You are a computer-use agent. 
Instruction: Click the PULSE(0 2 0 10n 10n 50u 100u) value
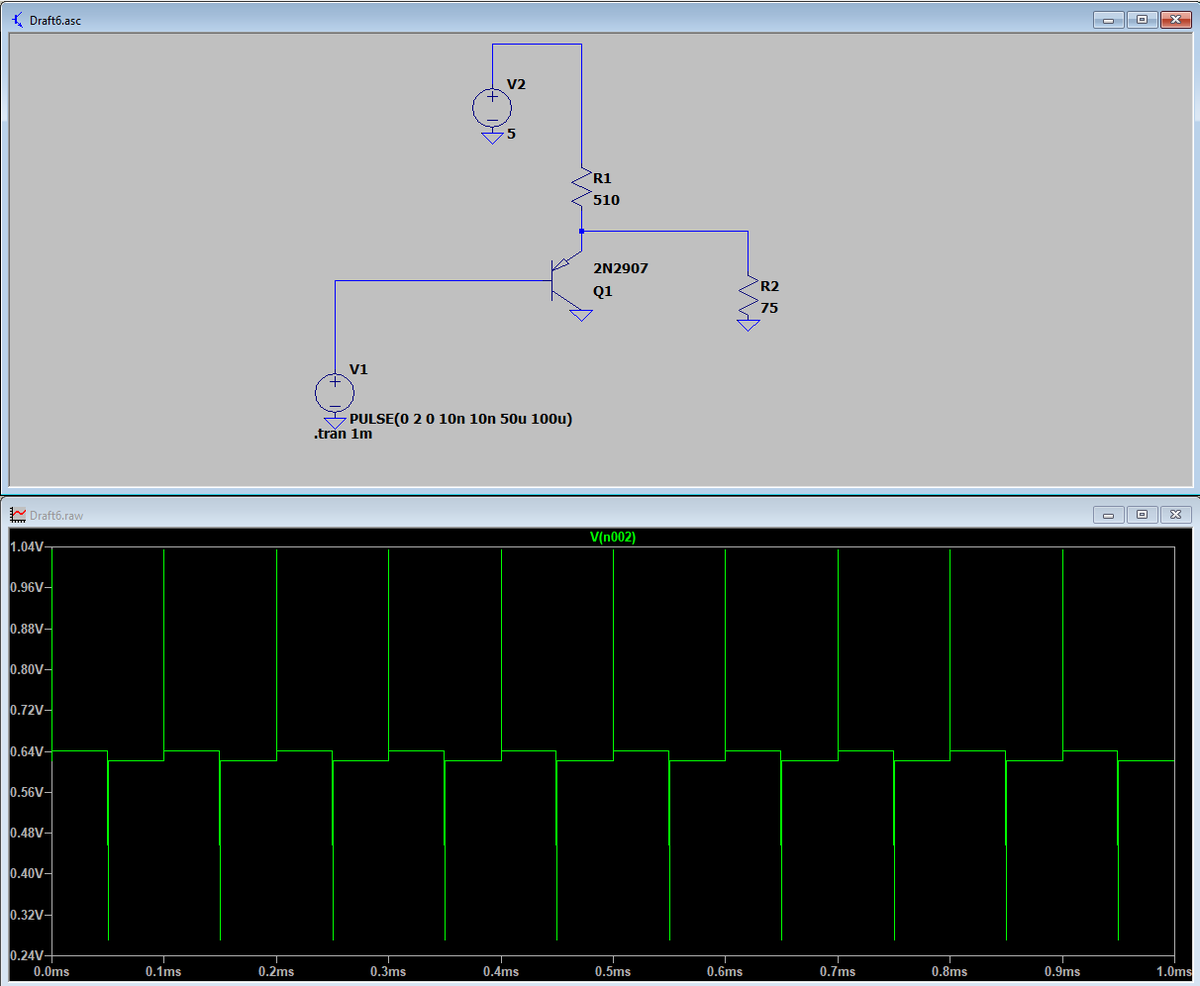[461, 419]
